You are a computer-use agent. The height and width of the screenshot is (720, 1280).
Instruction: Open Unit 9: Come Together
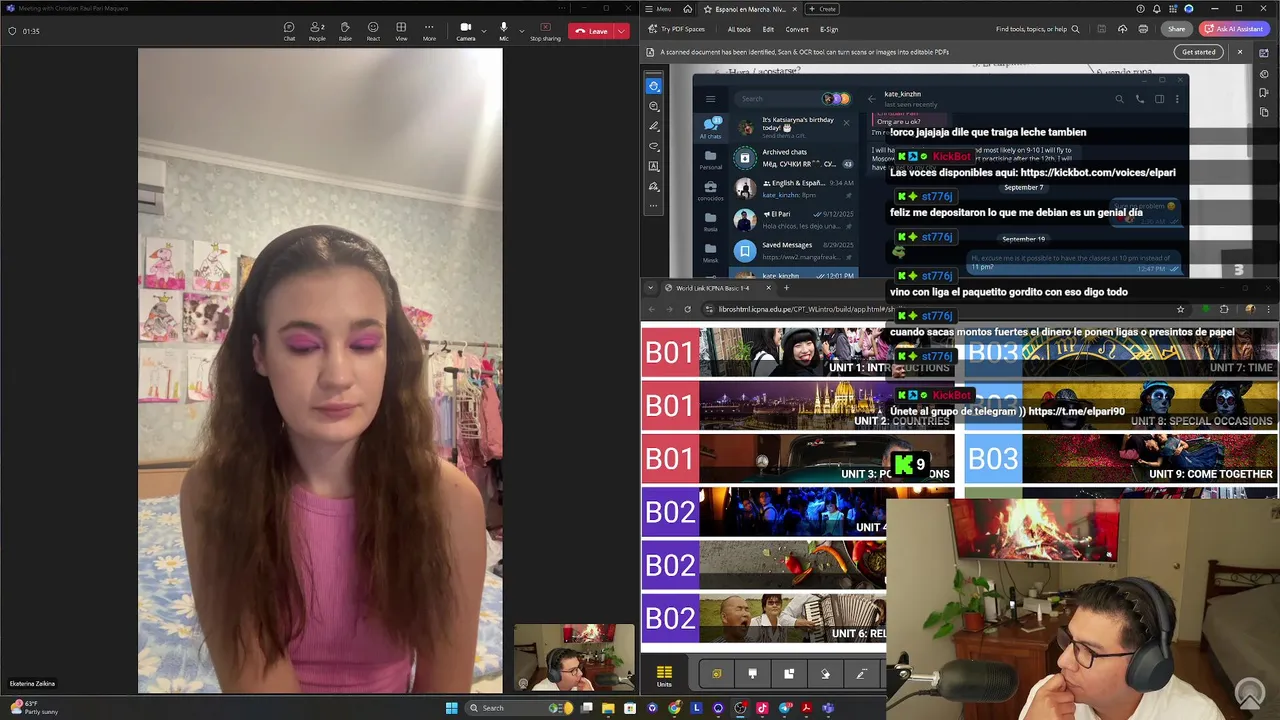coord(1121,459)
